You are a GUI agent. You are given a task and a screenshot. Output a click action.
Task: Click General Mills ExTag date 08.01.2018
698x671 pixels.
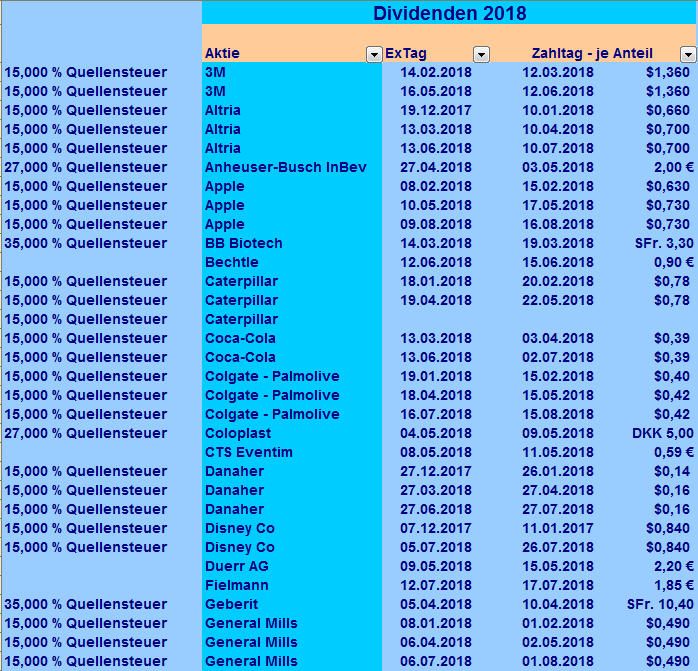point(435,623)
